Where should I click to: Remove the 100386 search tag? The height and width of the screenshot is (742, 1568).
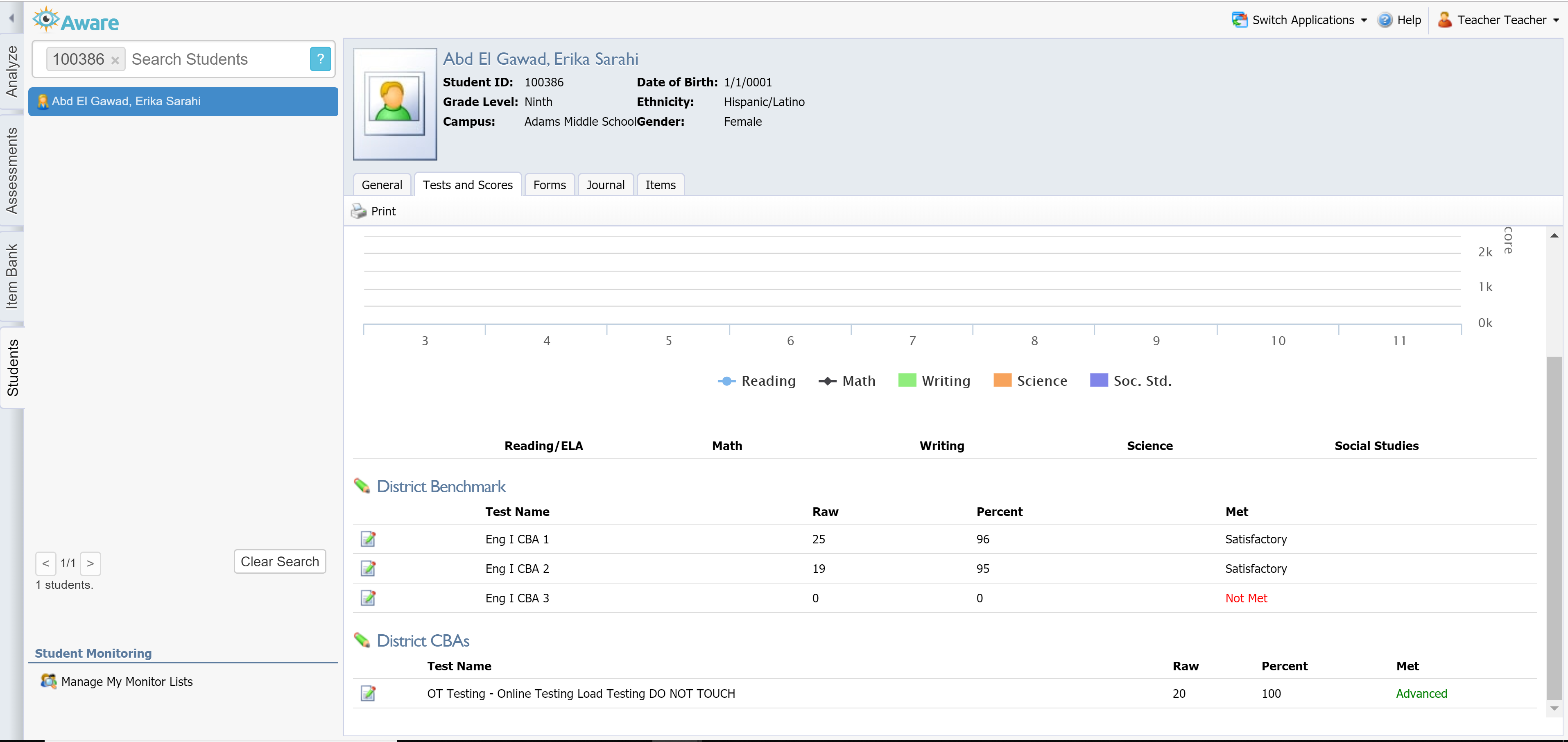click(x=115, y=60)
